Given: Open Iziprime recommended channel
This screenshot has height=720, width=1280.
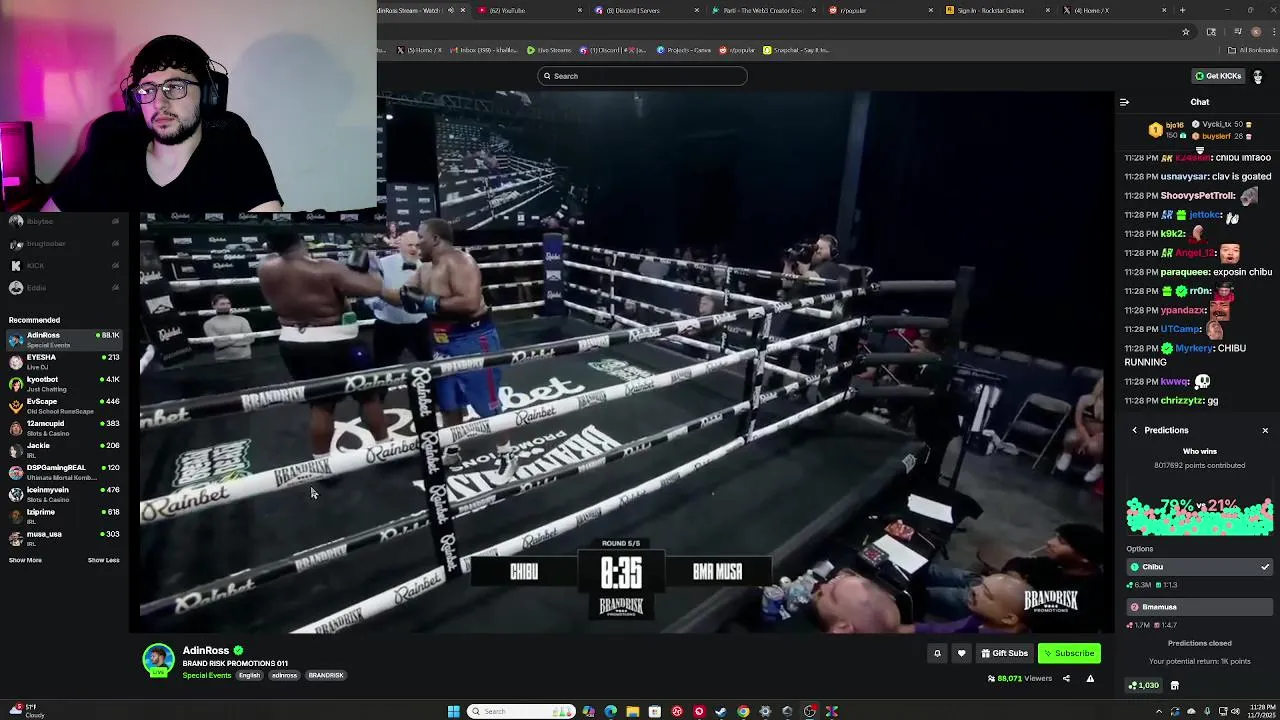Looking at the screenshot, I should pos(64,516).
